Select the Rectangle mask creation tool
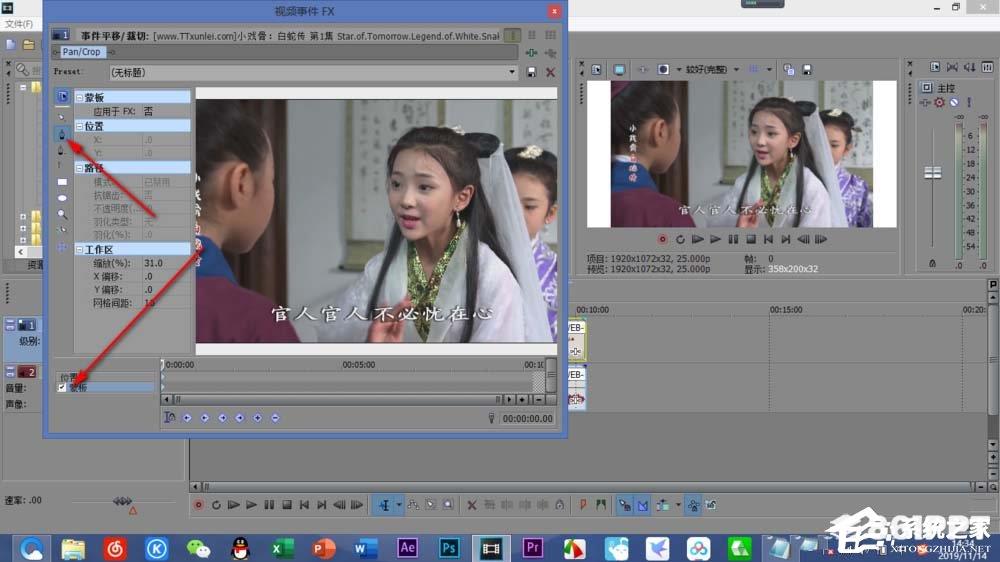Image resolution: width=1000 pixels, height=562 pixels. click(62, 182)
